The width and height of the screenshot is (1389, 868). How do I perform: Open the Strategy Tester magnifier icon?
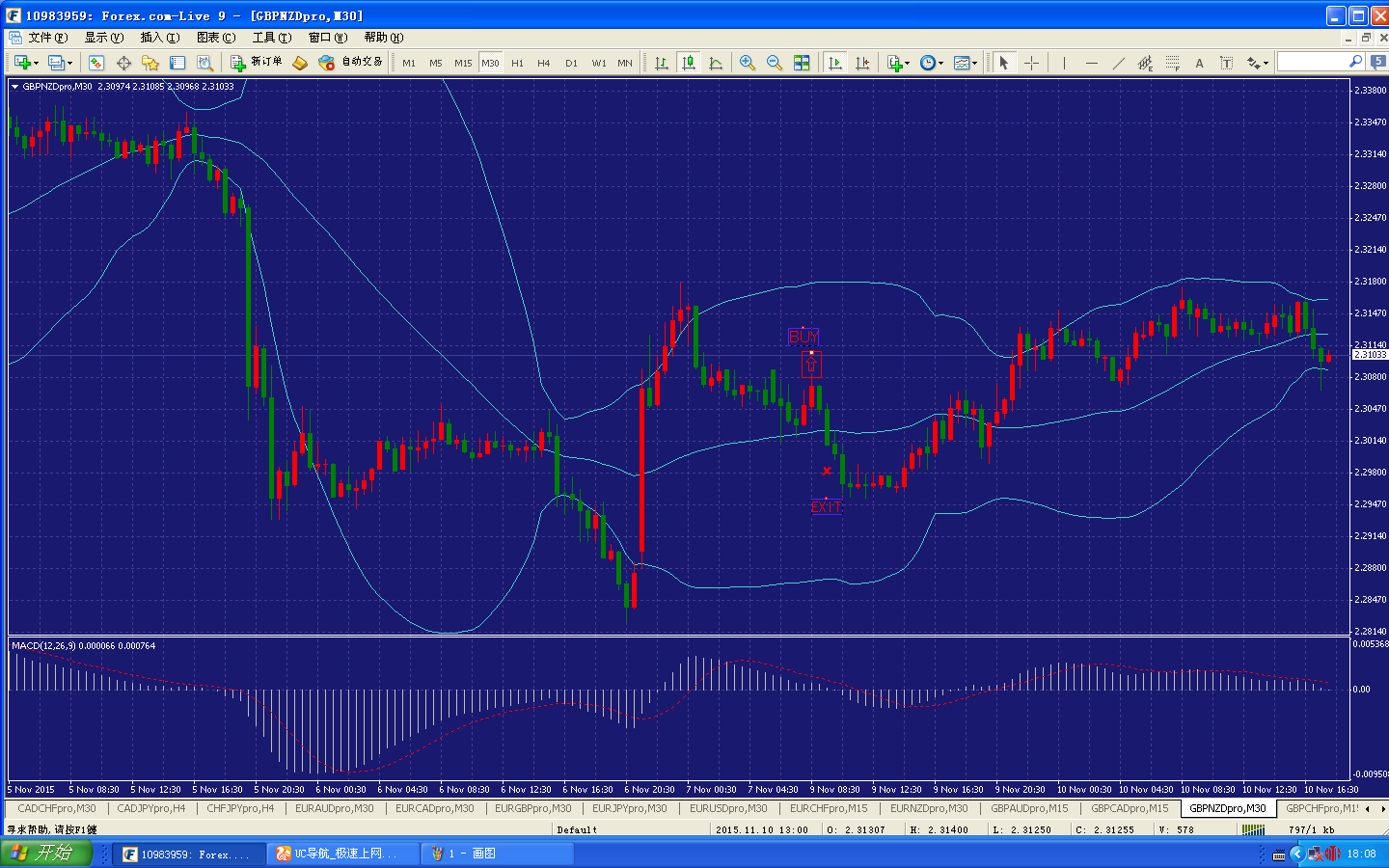[x=204, y=63]
